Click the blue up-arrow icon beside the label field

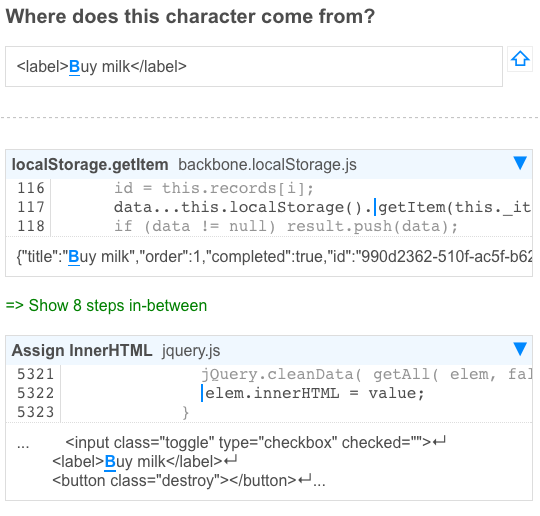(x=520, y=59)
